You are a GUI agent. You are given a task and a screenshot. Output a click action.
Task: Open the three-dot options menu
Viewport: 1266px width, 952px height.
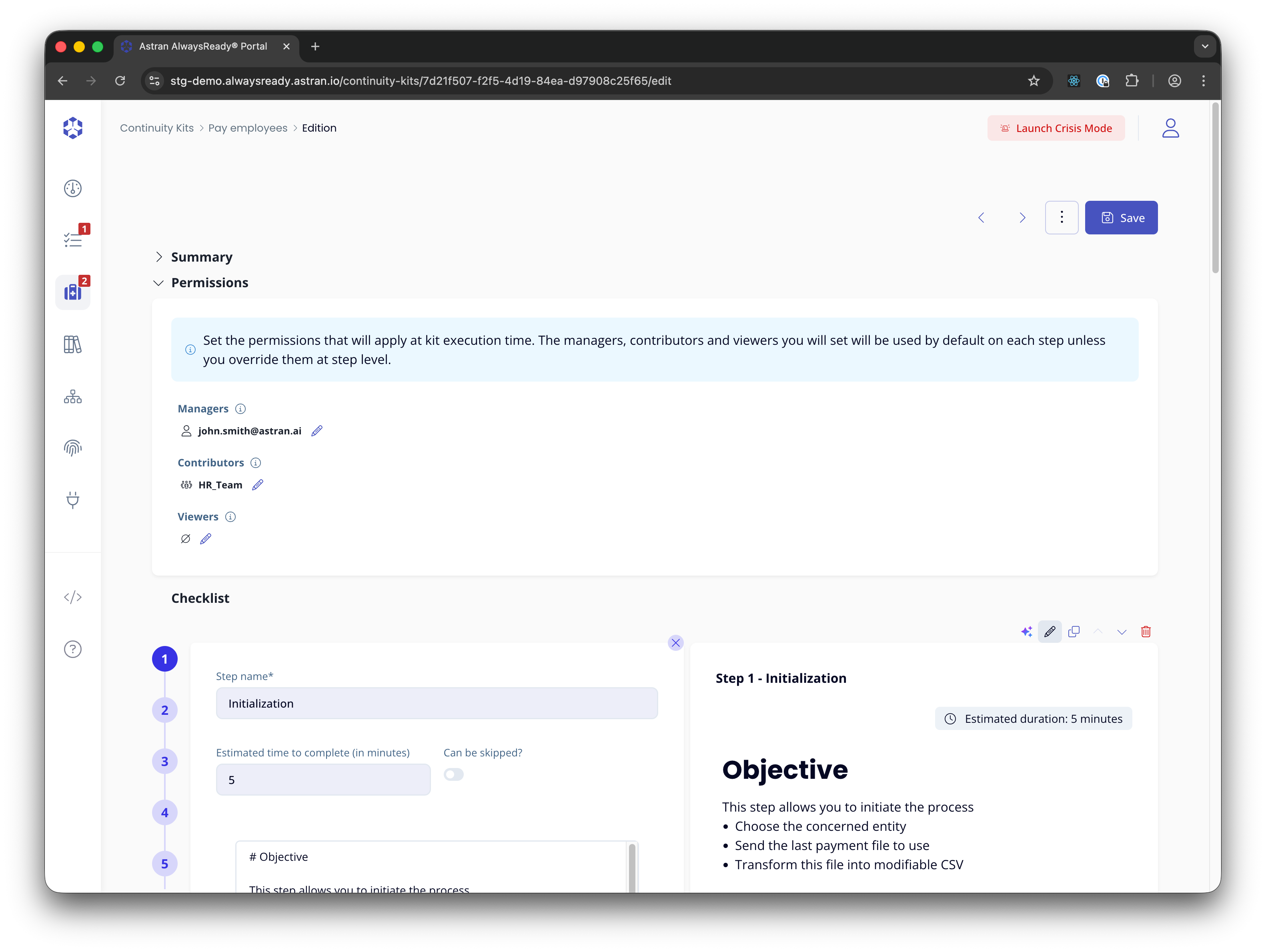(x=1062, y=218)
